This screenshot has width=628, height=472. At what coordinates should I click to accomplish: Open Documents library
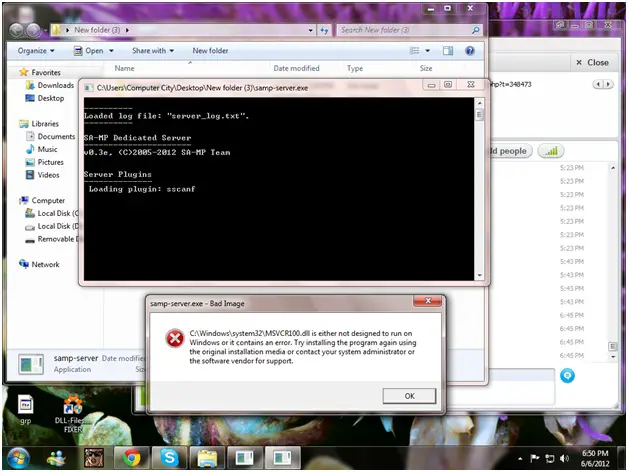pyautogui.click(x=50, y=137)
